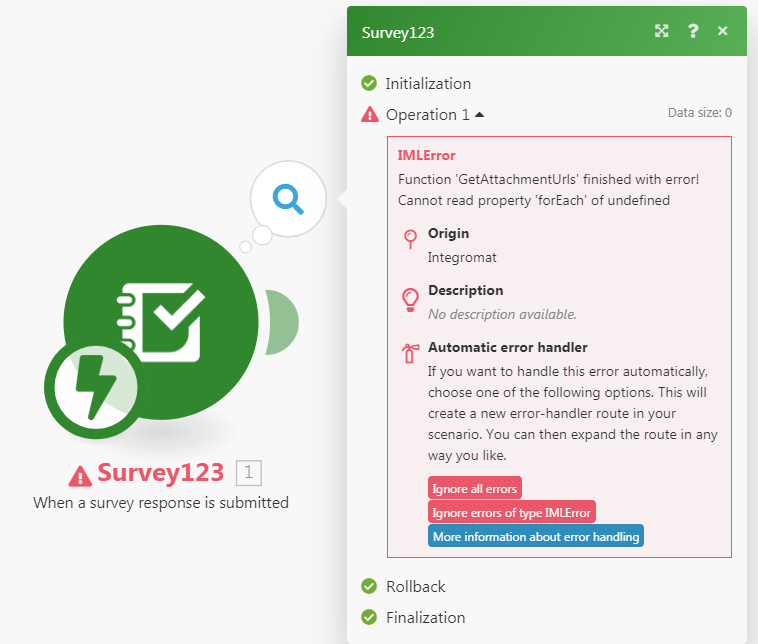Click the 'GetAttachmentUrls' error message line
Screen dimensions: 758x644
click(549, 179)
